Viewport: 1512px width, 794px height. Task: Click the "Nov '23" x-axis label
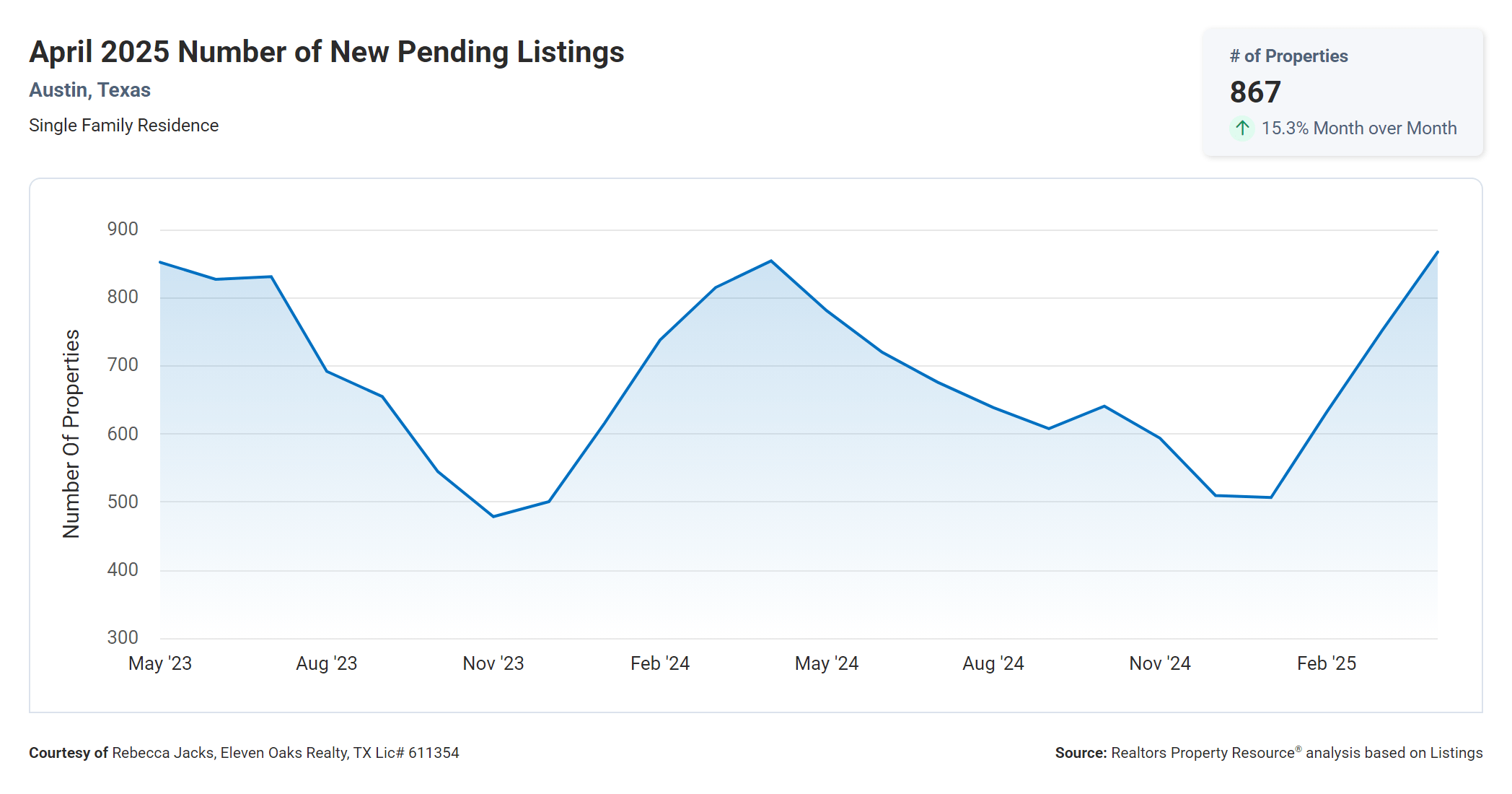point(493,663)
